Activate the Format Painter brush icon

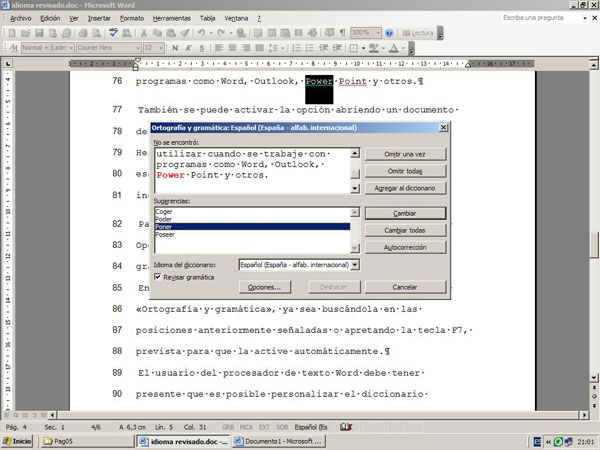[184, 33]
